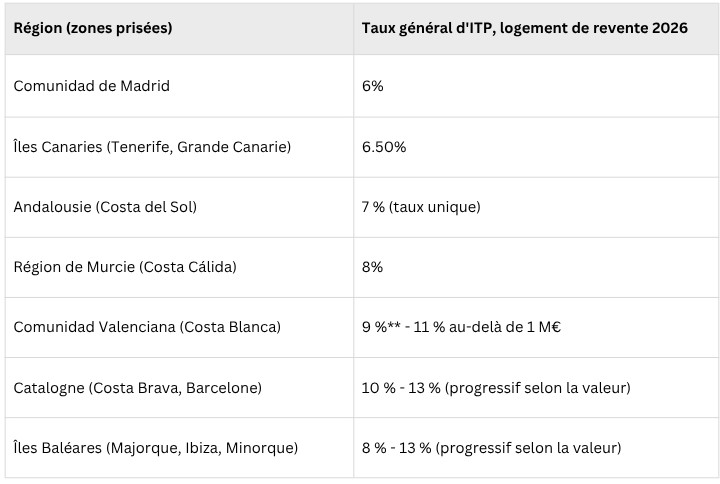This screenshot has width=720, height=484.
Task: Click the 'Andalousie (Costa del Sol)' cell
Action: [179, 207]
